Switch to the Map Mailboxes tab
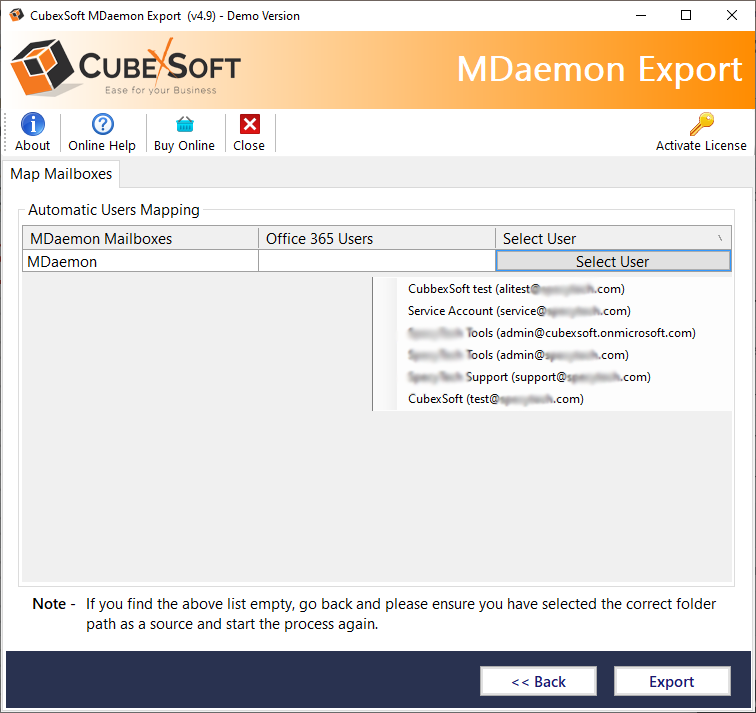The height and width of the screenshot is (713, 756). tap(61, 174)
